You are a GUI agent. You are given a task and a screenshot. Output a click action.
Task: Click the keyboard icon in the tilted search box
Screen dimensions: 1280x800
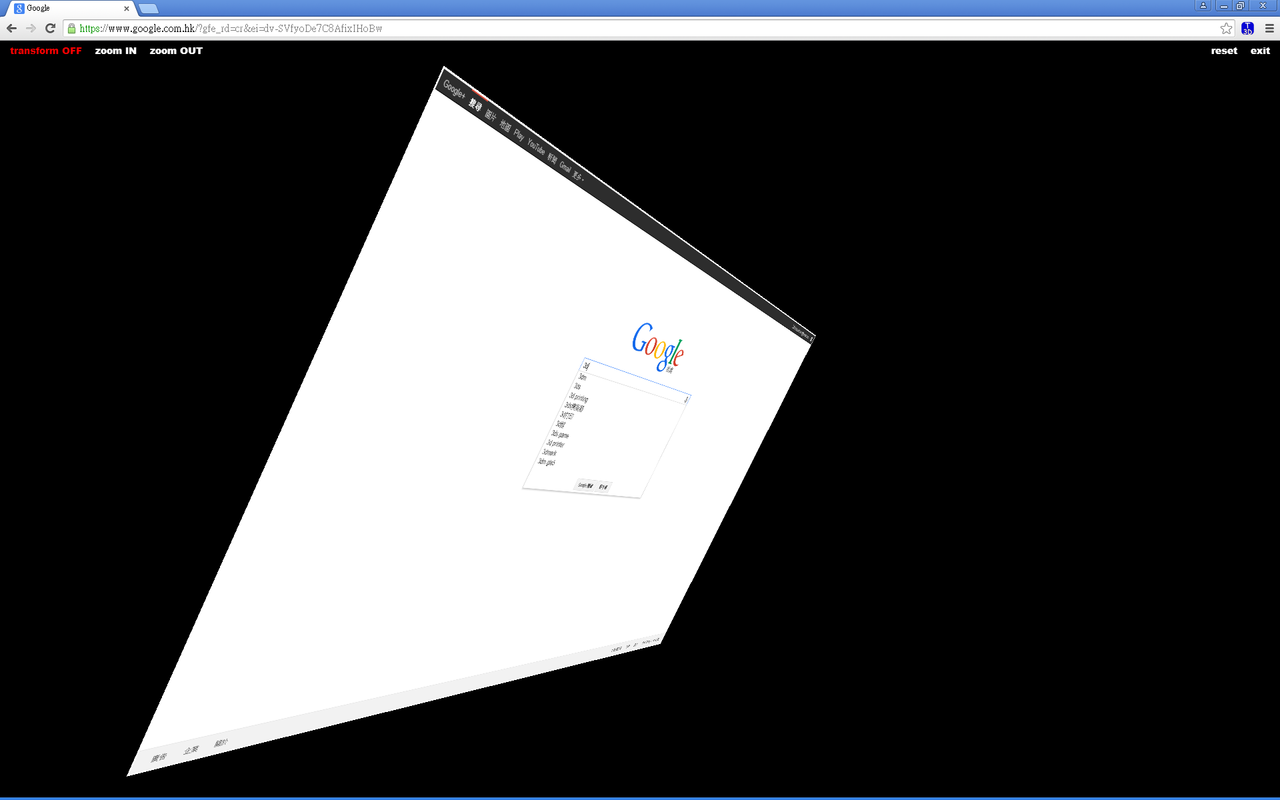(x=686, y=399)
